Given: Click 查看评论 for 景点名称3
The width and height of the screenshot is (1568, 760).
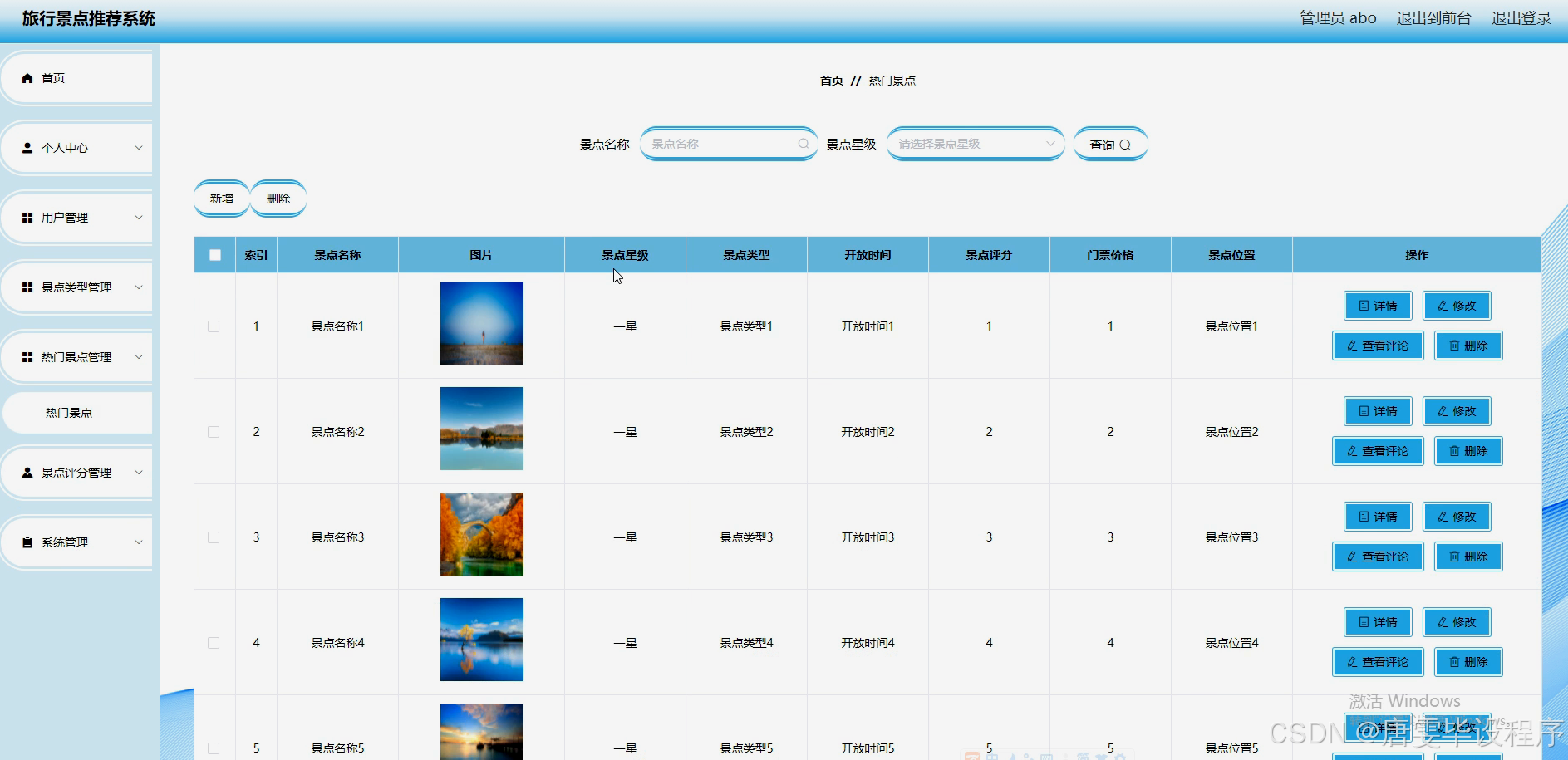Looking at the screenshot, I should coord(1378,557).
